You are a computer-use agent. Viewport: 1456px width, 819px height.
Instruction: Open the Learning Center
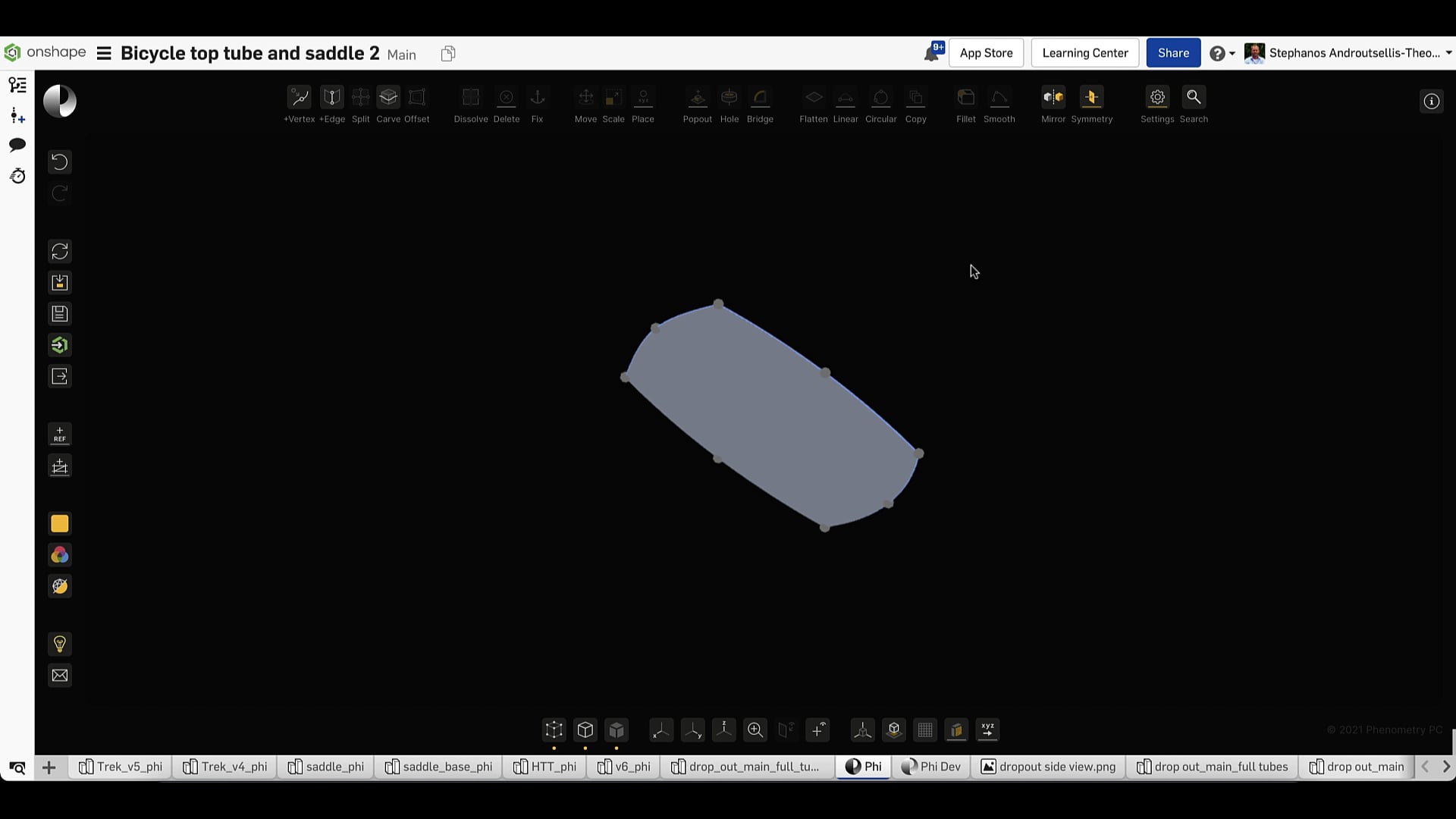[1084, 53]
